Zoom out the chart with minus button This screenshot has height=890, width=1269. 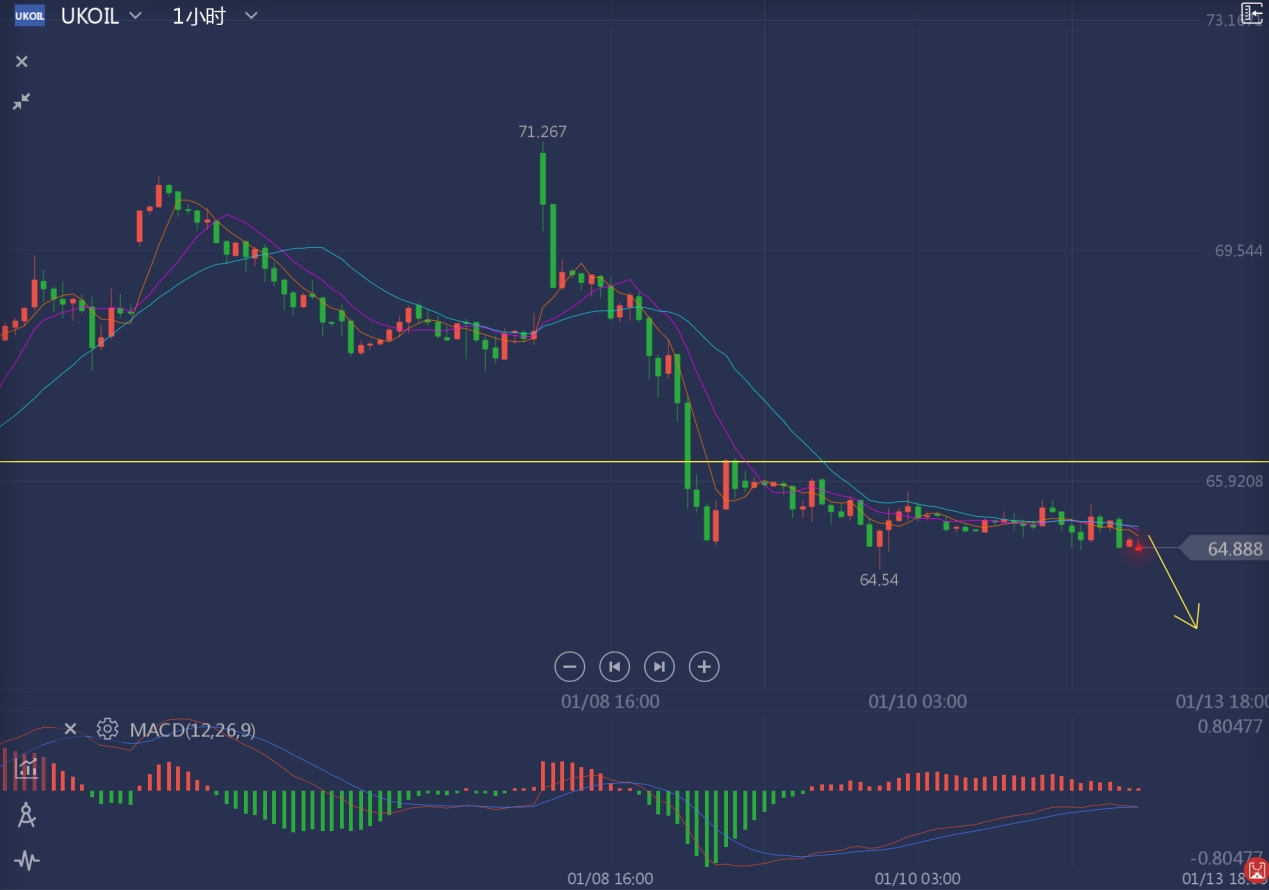point(569,666)
